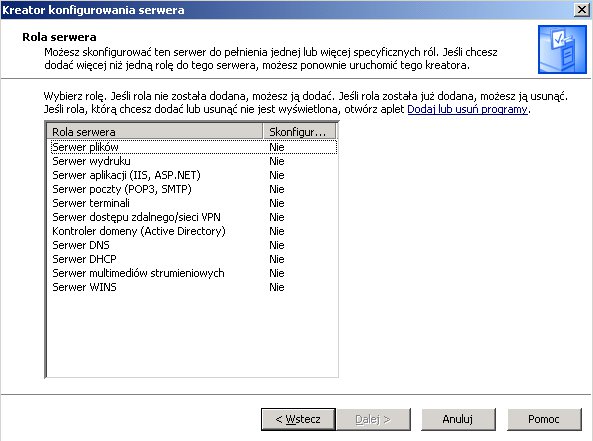593x441 pixels.
Task: Sort by Skonfigur... column header
Action: coord(299,132)
